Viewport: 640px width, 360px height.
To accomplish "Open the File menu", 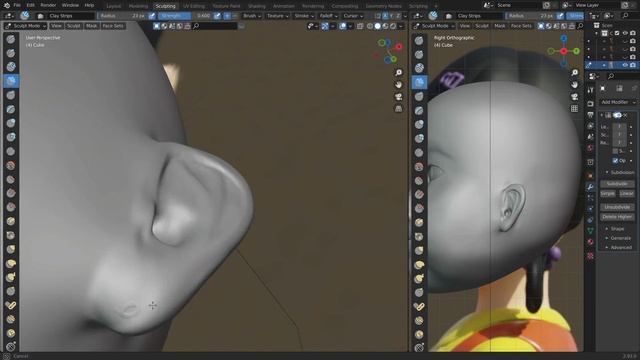I will click(x=17, y=5).
